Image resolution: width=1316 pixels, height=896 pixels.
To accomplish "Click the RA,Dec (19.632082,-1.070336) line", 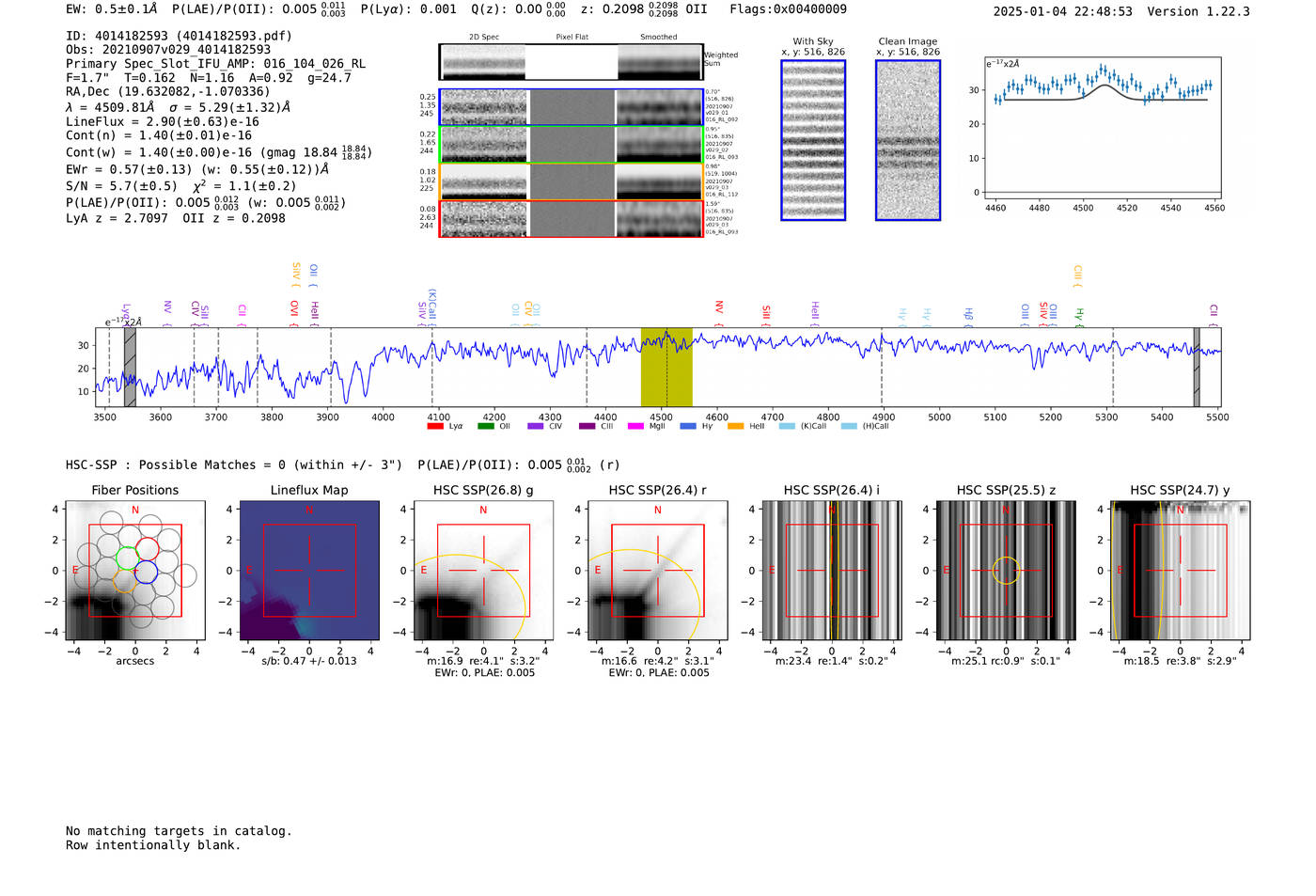I will [x=167, y=91].
